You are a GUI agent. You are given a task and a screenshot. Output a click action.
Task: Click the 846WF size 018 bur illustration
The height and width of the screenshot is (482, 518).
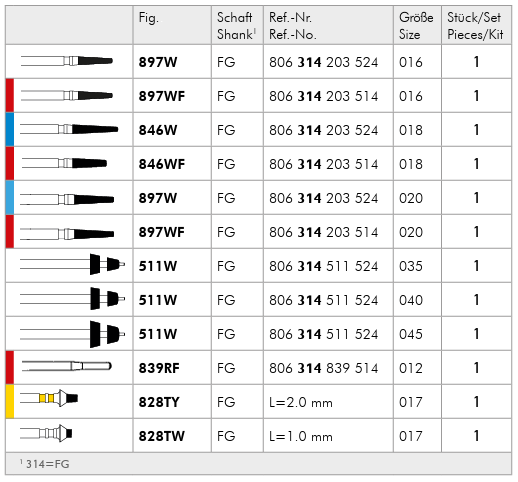pos(64,163)
